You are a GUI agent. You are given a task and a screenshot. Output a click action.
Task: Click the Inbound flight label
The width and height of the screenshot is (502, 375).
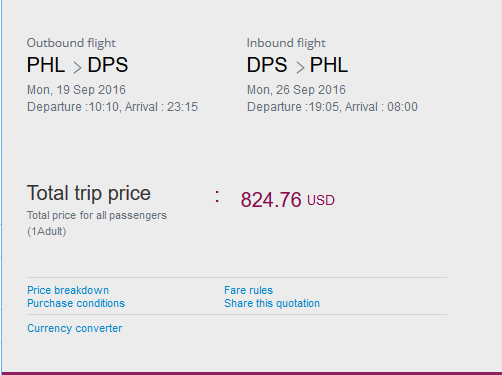286,43
